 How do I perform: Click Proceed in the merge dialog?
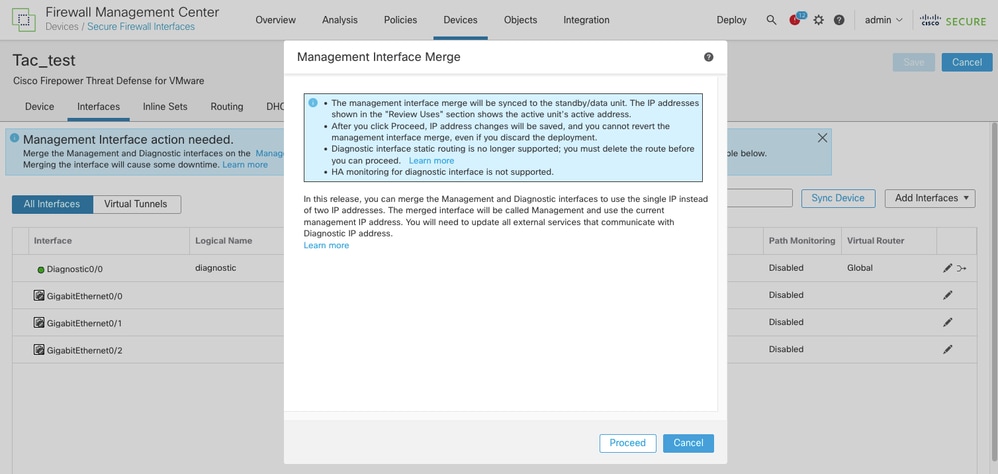tap(628, 443)
